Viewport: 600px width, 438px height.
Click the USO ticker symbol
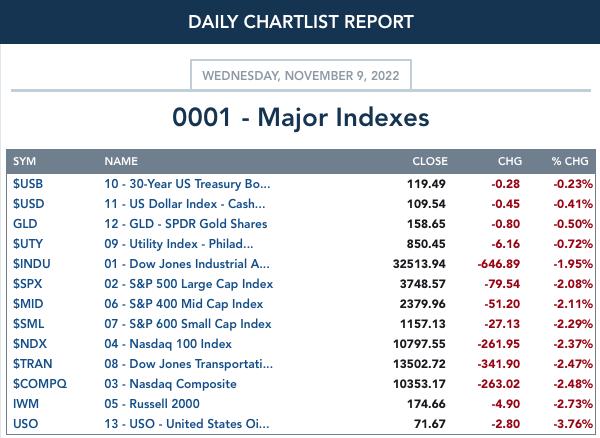click(26, 423)
